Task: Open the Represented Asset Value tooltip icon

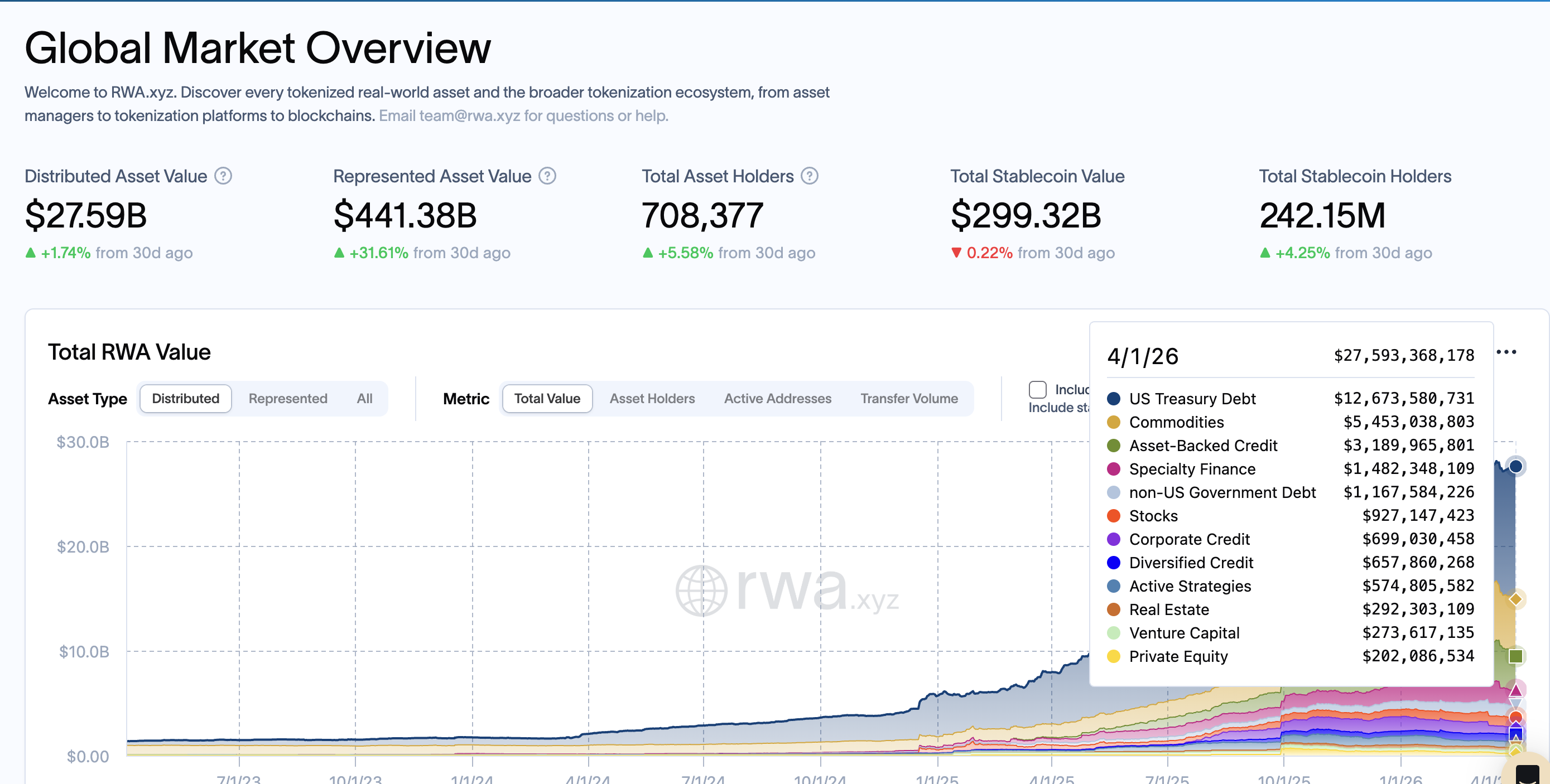Action: (x=547, y=176)
